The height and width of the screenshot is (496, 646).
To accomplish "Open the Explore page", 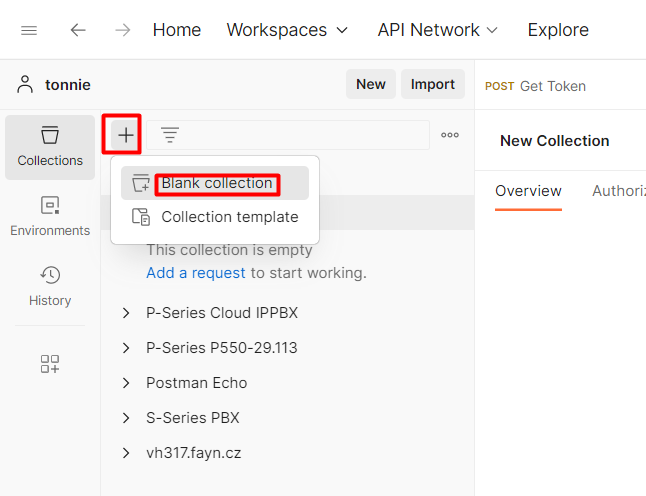I will point(558,30).
